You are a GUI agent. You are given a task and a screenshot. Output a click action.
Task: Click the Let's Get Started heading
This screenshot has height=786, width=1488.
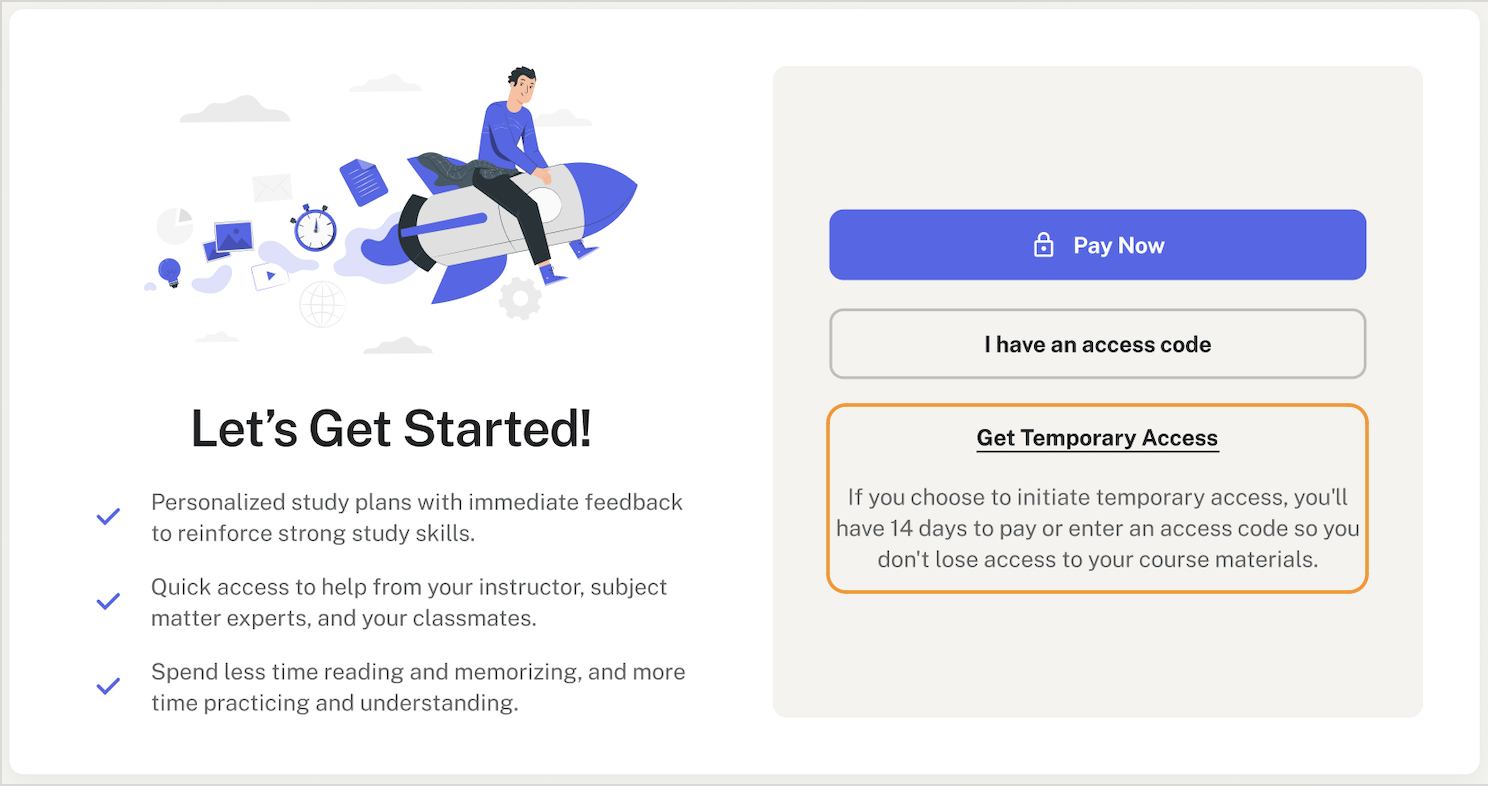390,428
